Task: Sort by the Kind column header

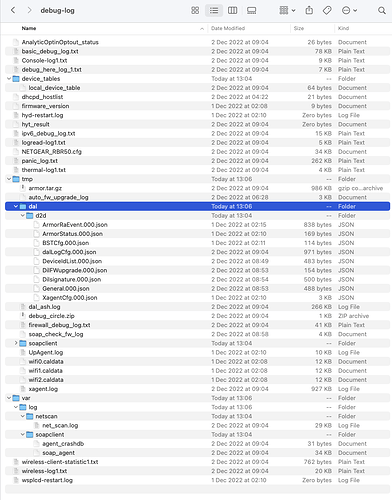Action: coord(343,28)
